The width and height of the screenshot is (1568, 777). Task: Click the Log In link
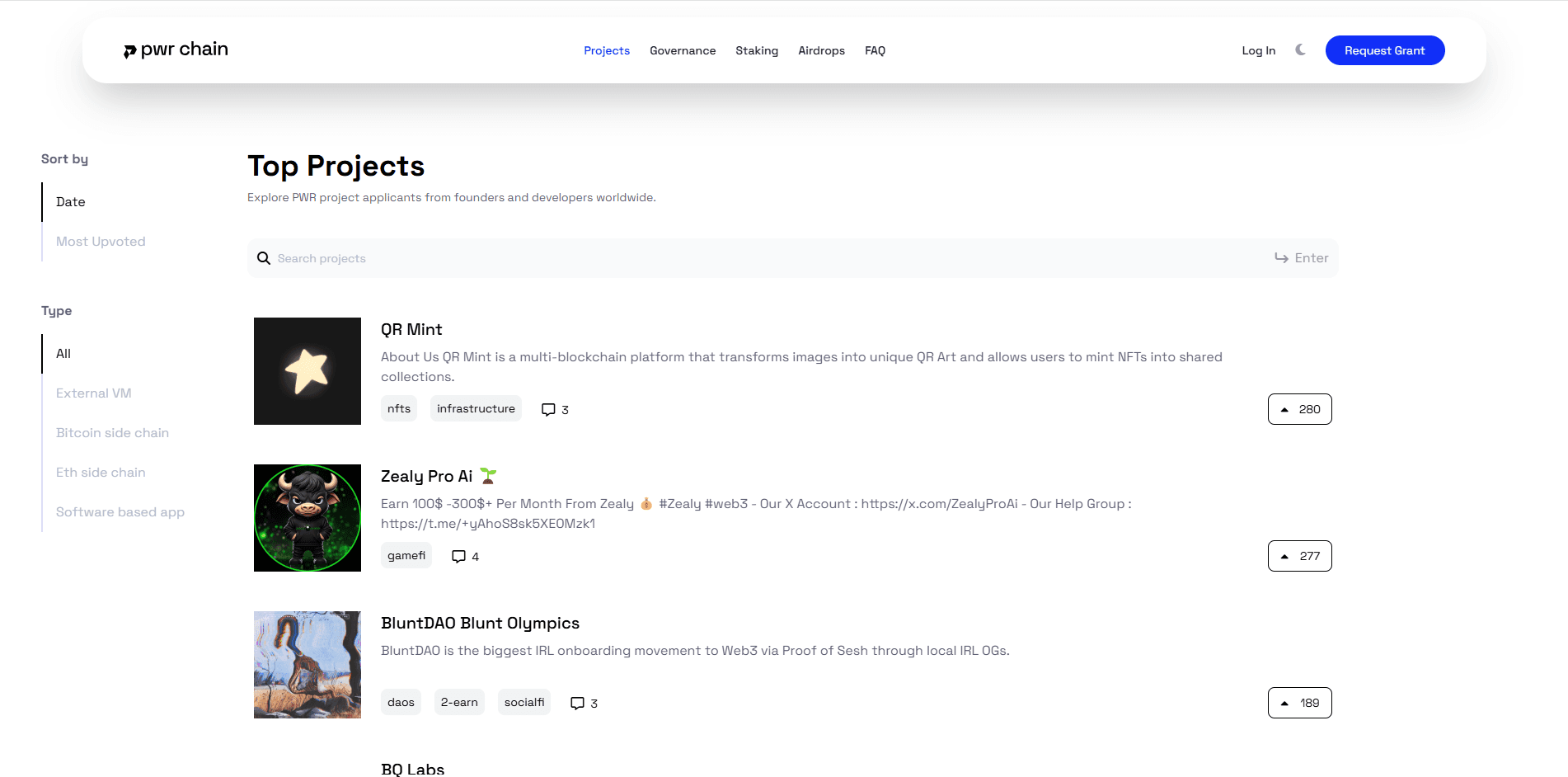coord(1258,50)
